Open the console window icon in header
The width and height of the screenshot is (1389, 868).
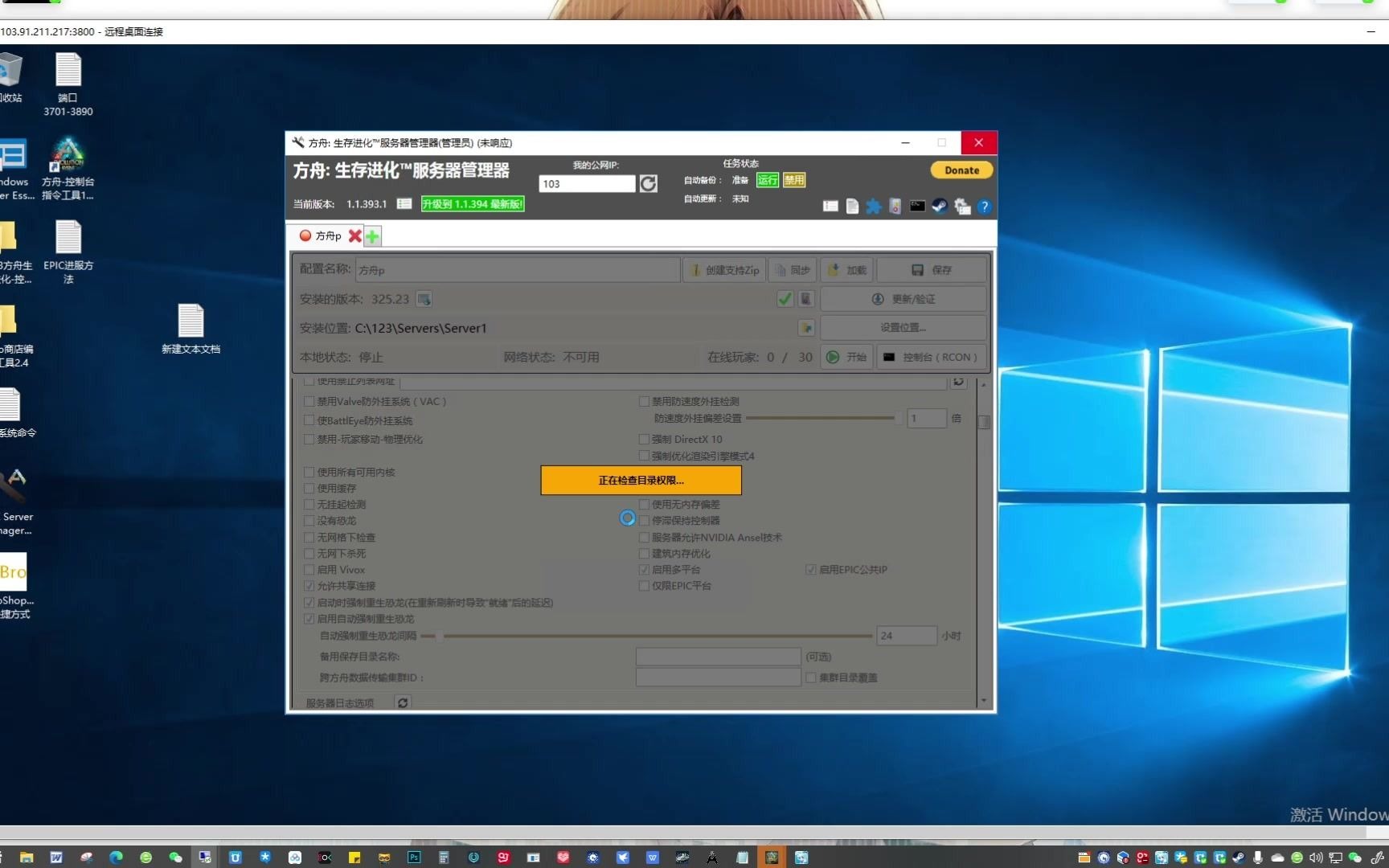click(917, 207)
